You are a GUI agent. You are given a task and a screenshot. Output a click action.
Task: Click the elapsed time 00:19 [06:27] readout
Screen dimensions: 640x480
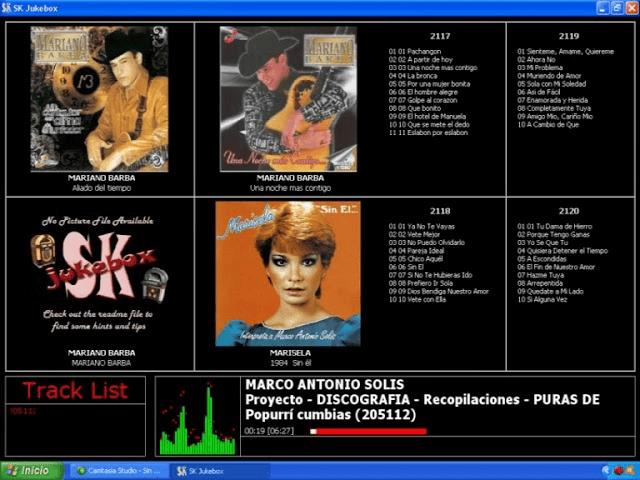269,431
